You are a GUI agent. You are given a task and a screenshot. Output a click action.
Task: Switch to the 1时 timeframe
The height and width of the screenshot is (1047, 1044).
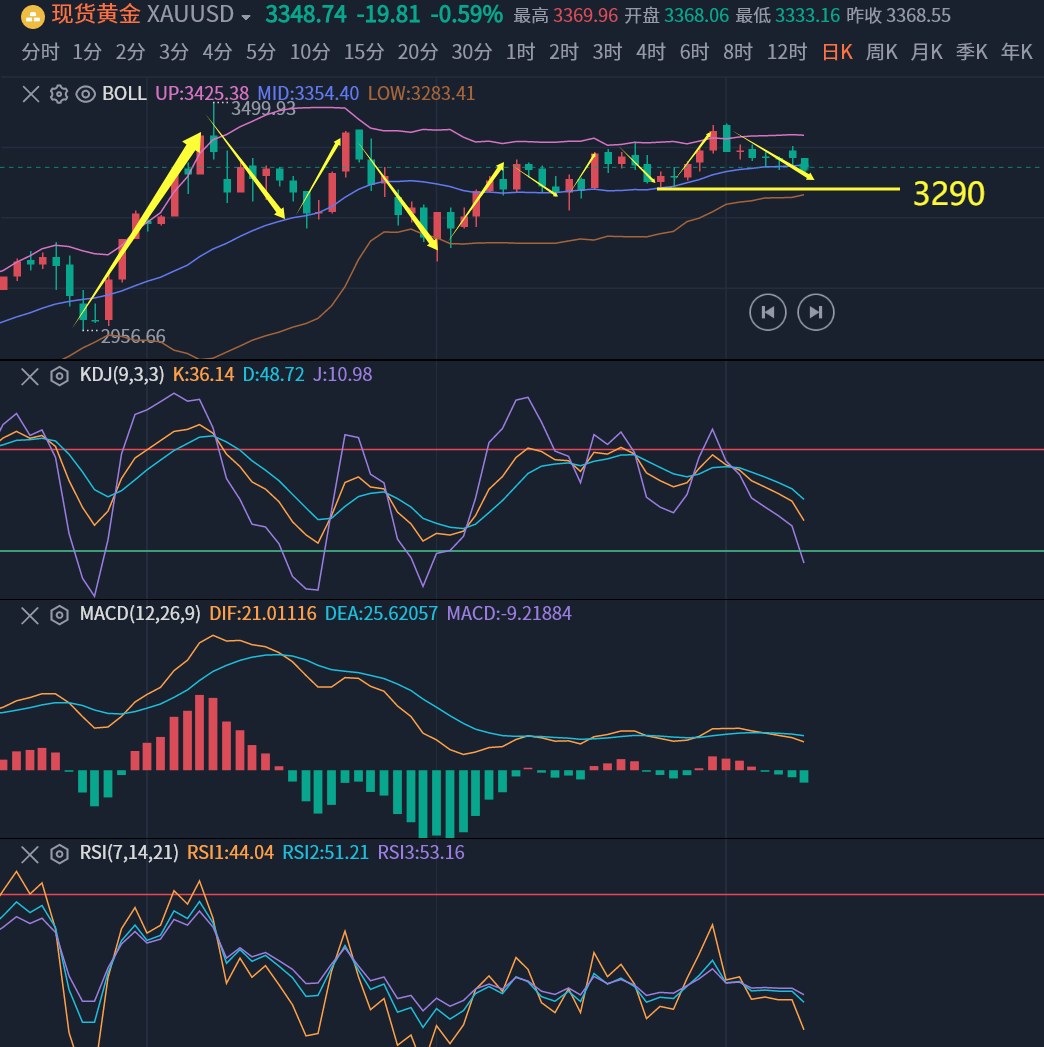pos(521,51)
